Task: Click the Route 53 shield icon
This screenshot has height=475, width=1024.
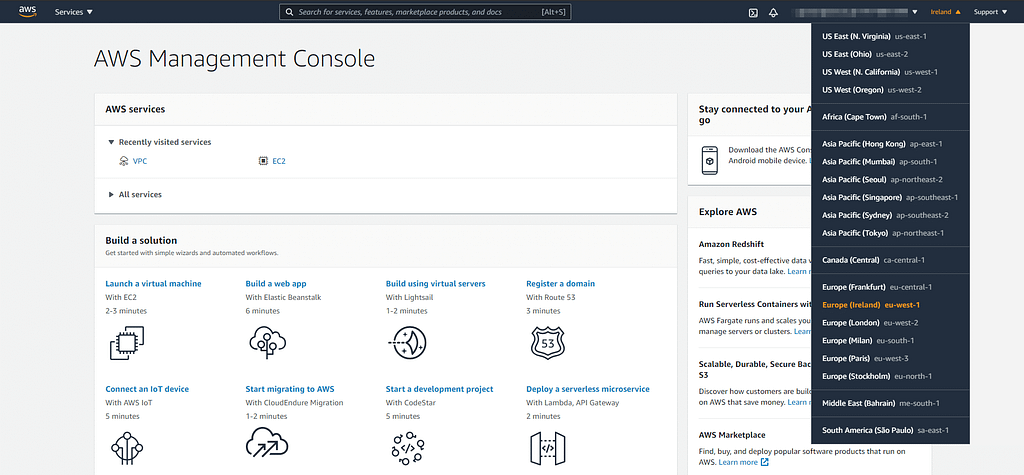Action: tap(547, 342)
